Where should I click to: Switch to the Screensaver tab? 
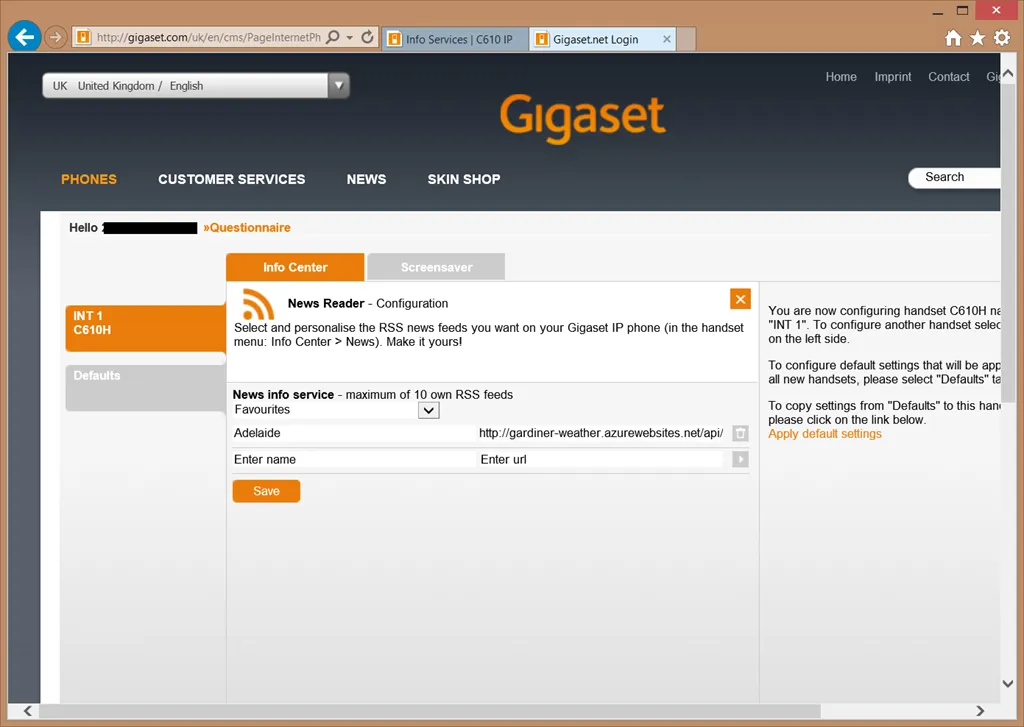(436, 267)
